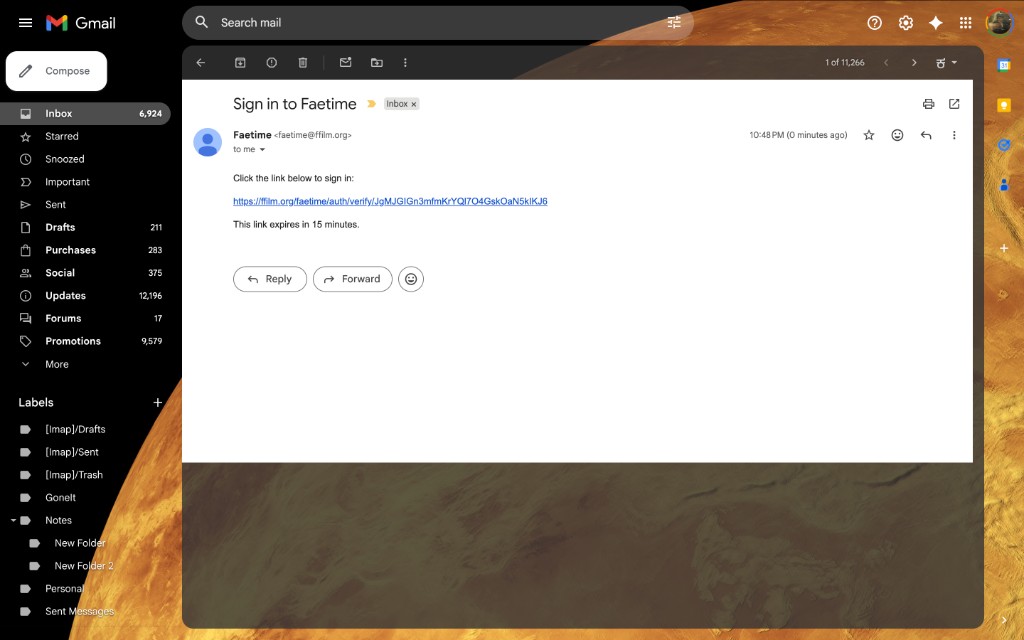1024x640 pixels.
Task: Go to the Promotions category
Action: (73, 341)
